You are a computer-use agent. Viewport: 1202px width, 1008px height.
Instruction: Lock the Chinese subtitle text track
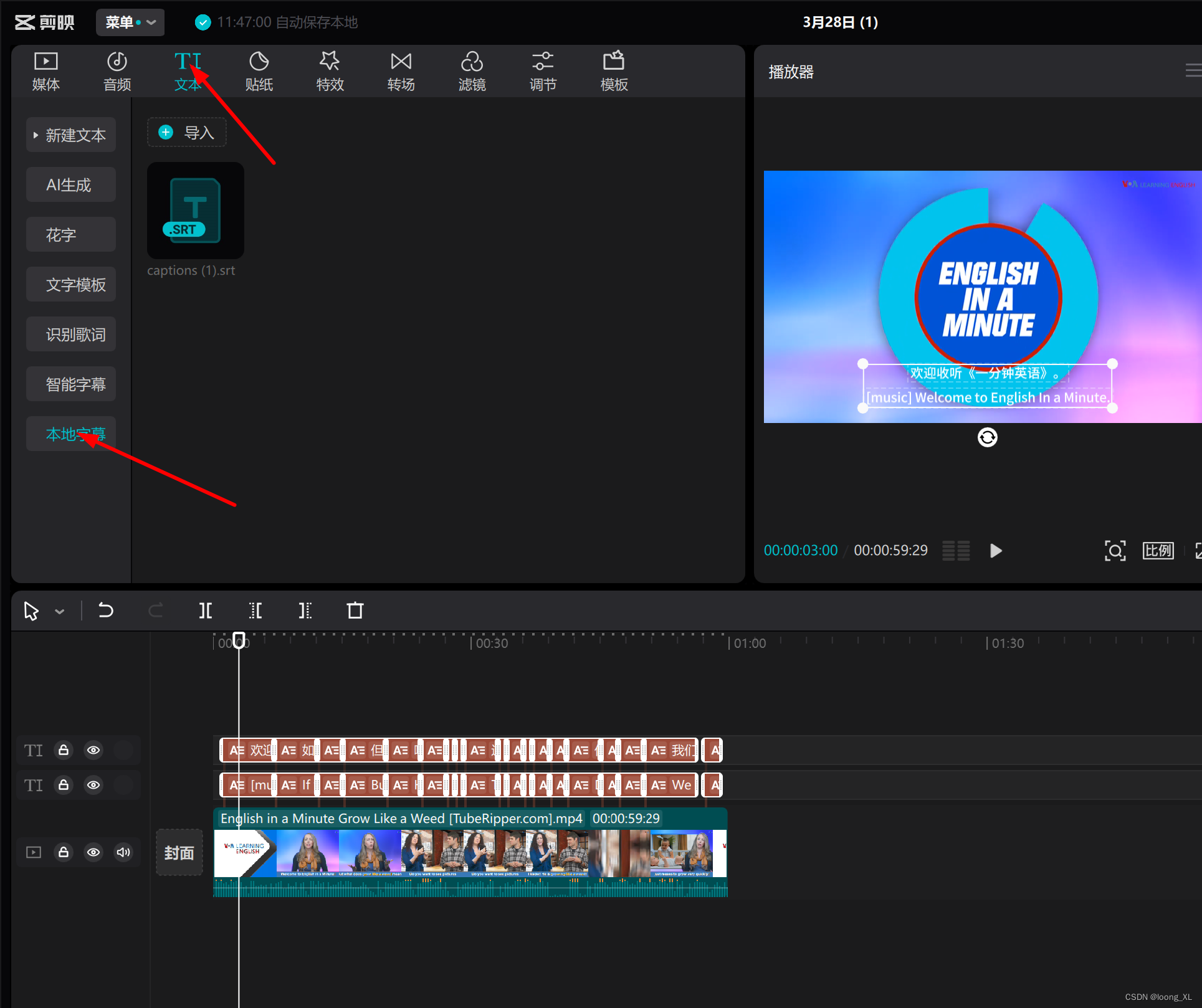pyautogui.click(x=64, y=750)
